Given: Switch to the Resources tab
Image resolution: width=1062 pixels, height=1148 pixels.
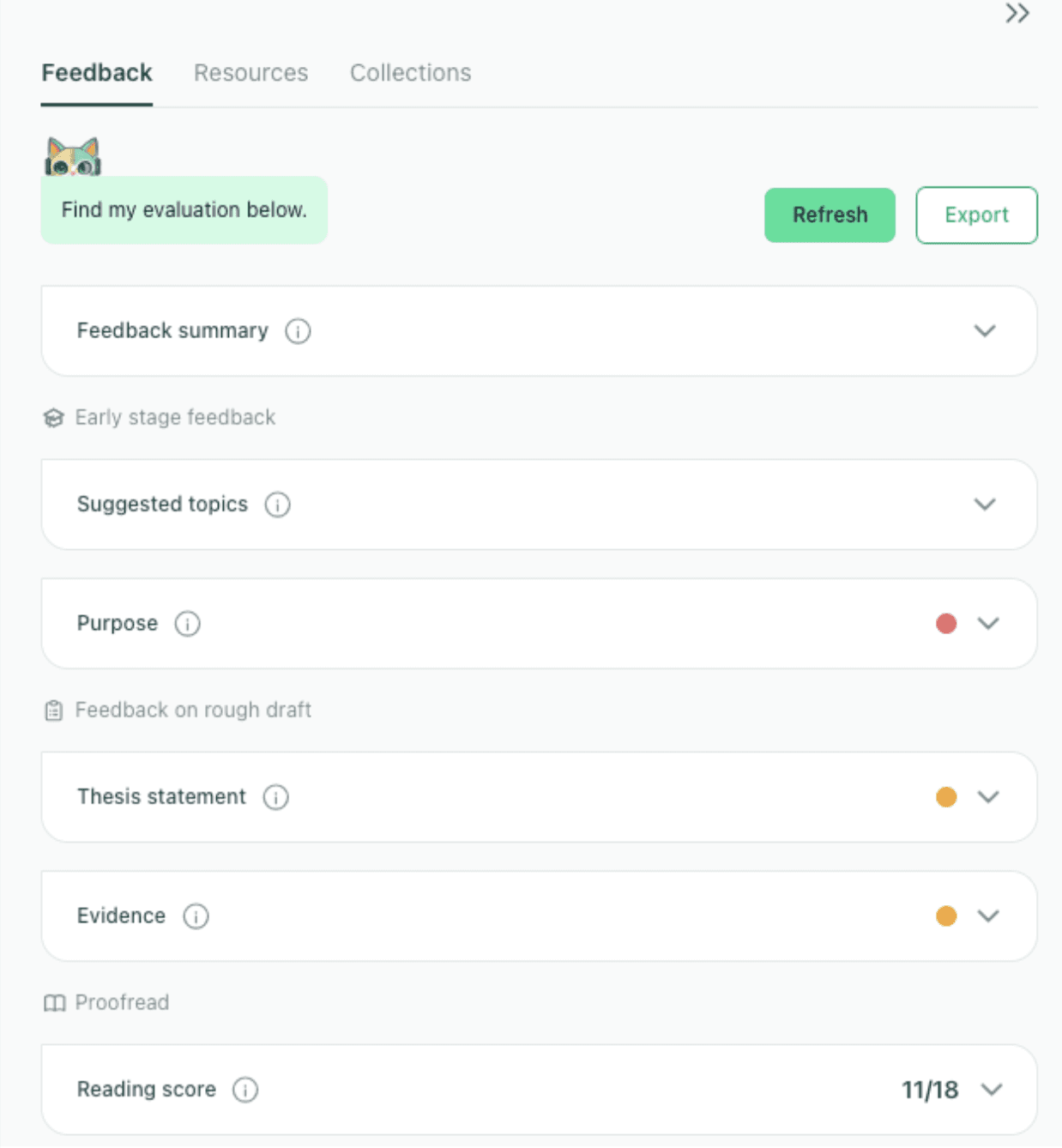Looking at the screenshot, I should point(250,73).
